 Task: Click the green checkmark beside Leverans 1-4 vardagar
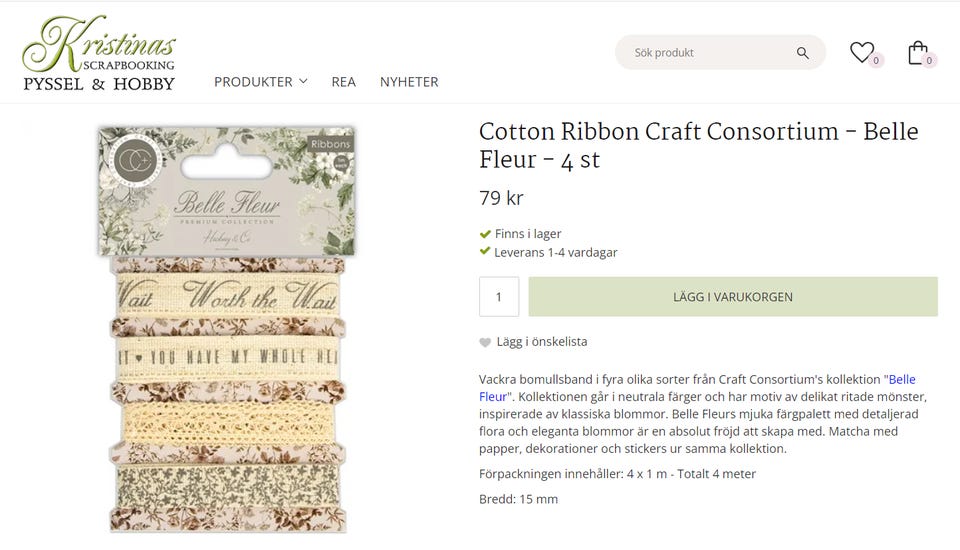pos(485,252)
